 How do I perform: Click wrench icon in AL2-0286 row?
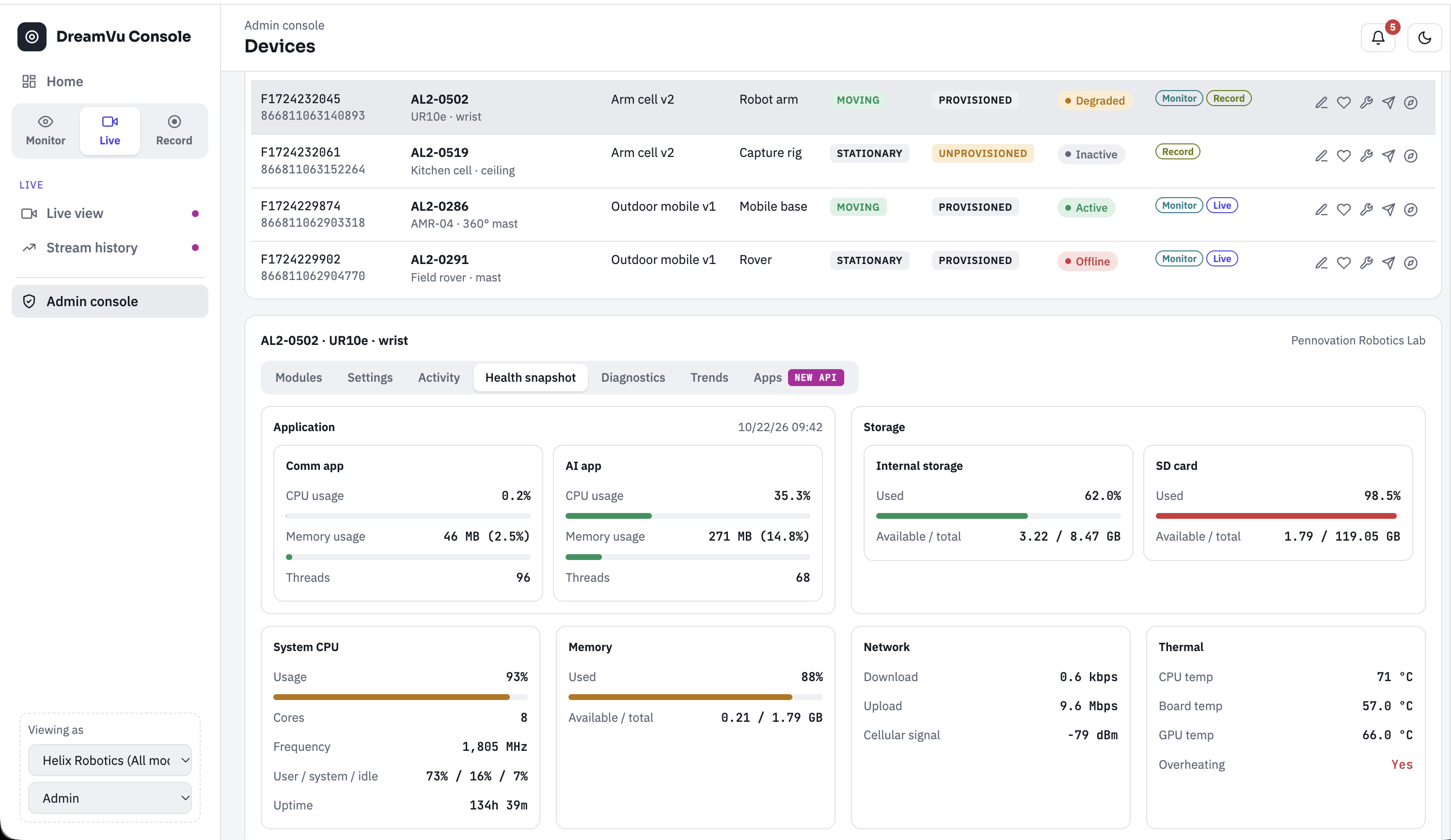coord(1366,210)
